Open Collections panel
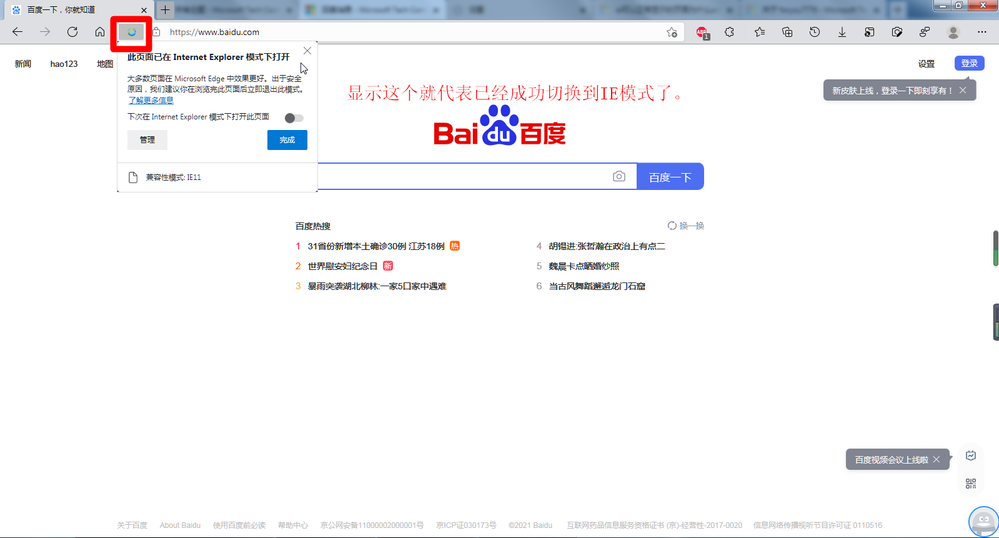 point(787,32)
